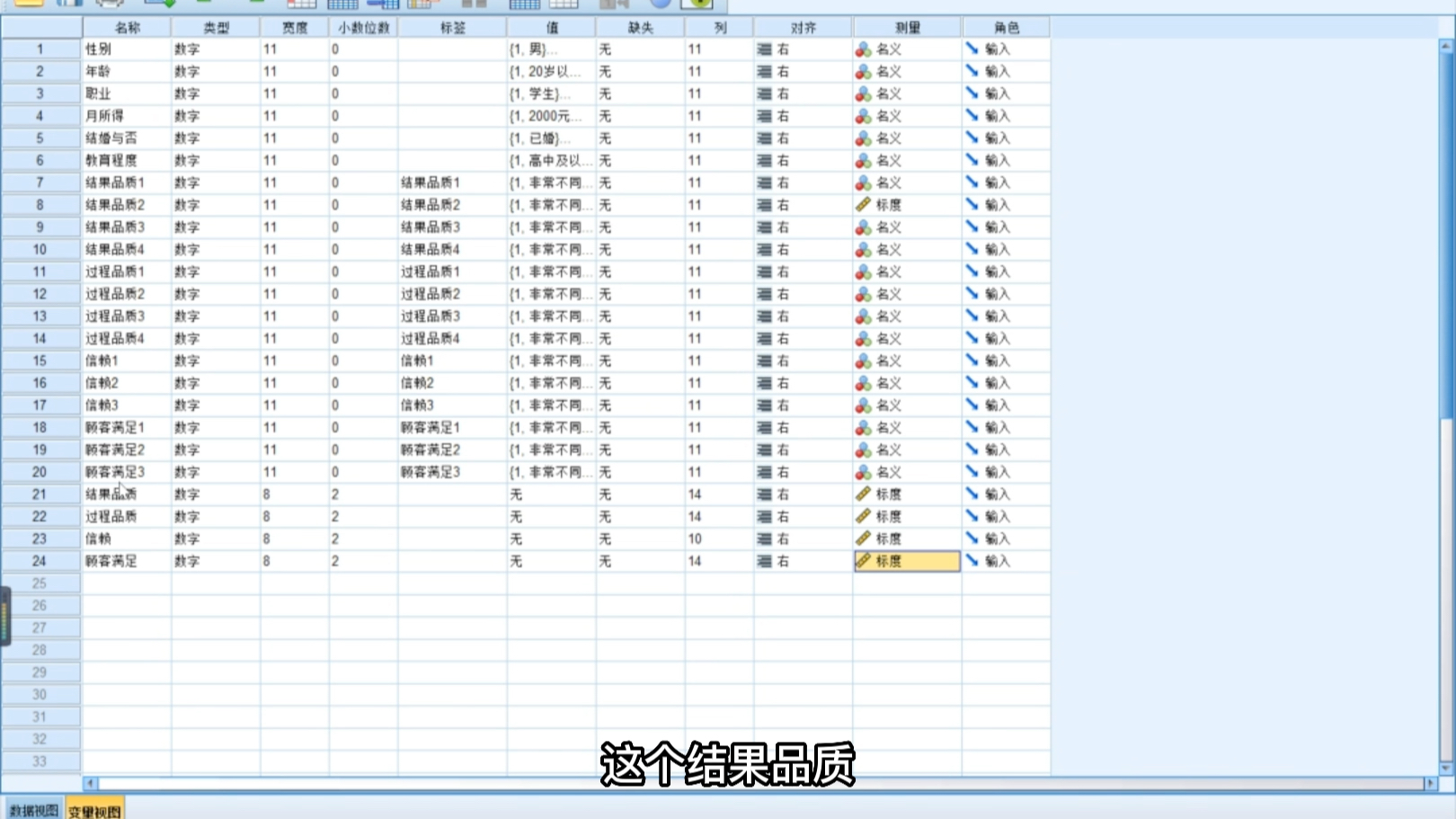Click the right-align icon for 顾客满足1

click(x=764, y=428)
